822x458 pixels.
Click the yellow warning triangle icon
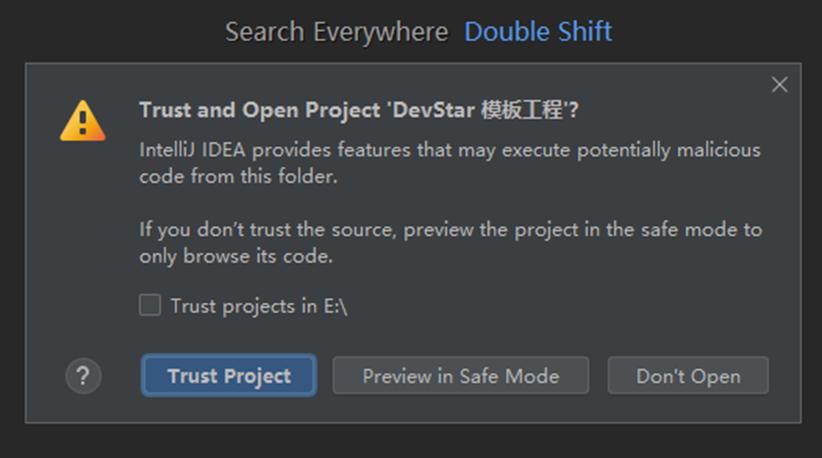coord(82,121)
